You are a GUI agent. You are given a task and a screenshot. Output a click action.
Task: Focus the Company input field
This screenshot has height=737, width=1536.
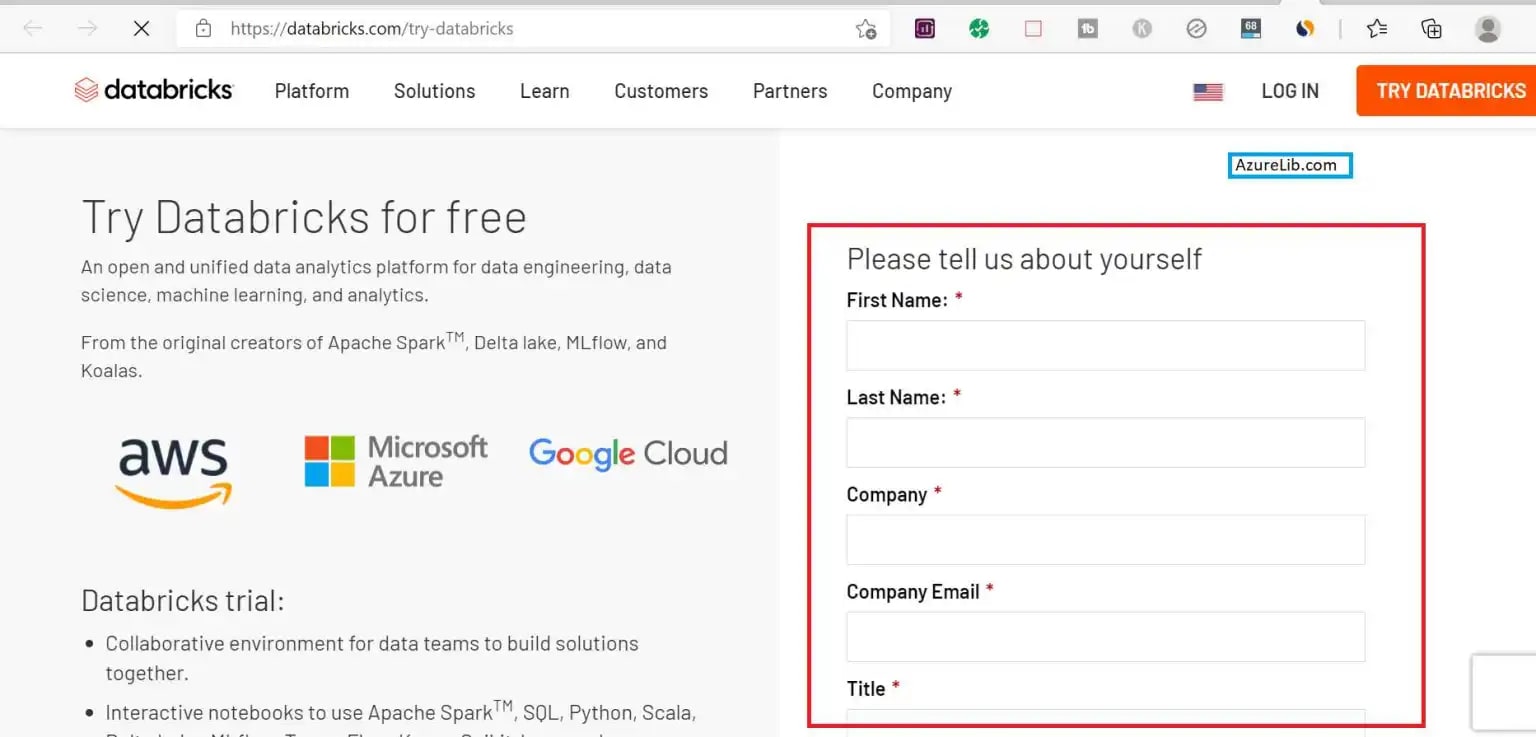pos(1105,539)
